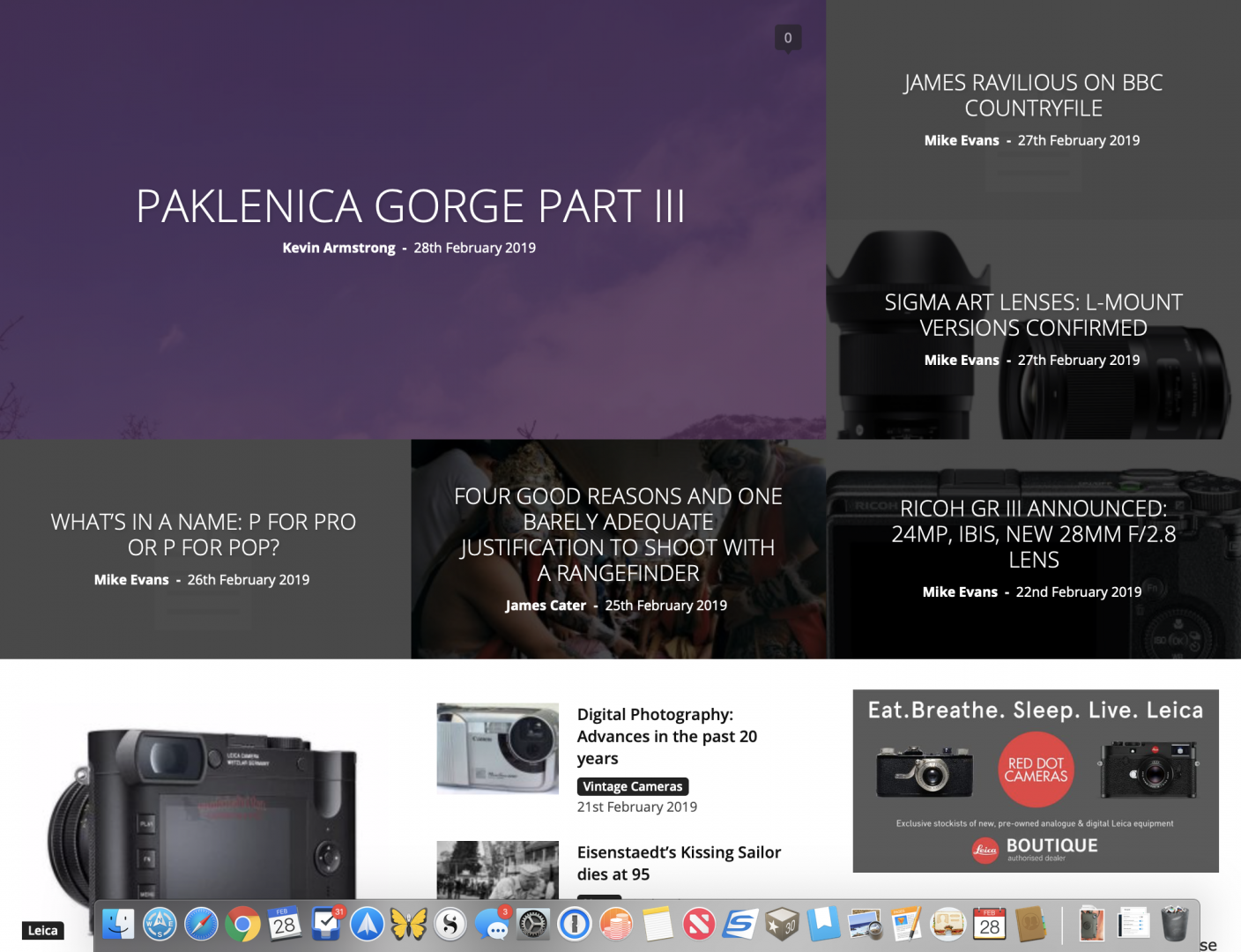Click the vintage digital camera thumbnail

(x=498, y=748)
